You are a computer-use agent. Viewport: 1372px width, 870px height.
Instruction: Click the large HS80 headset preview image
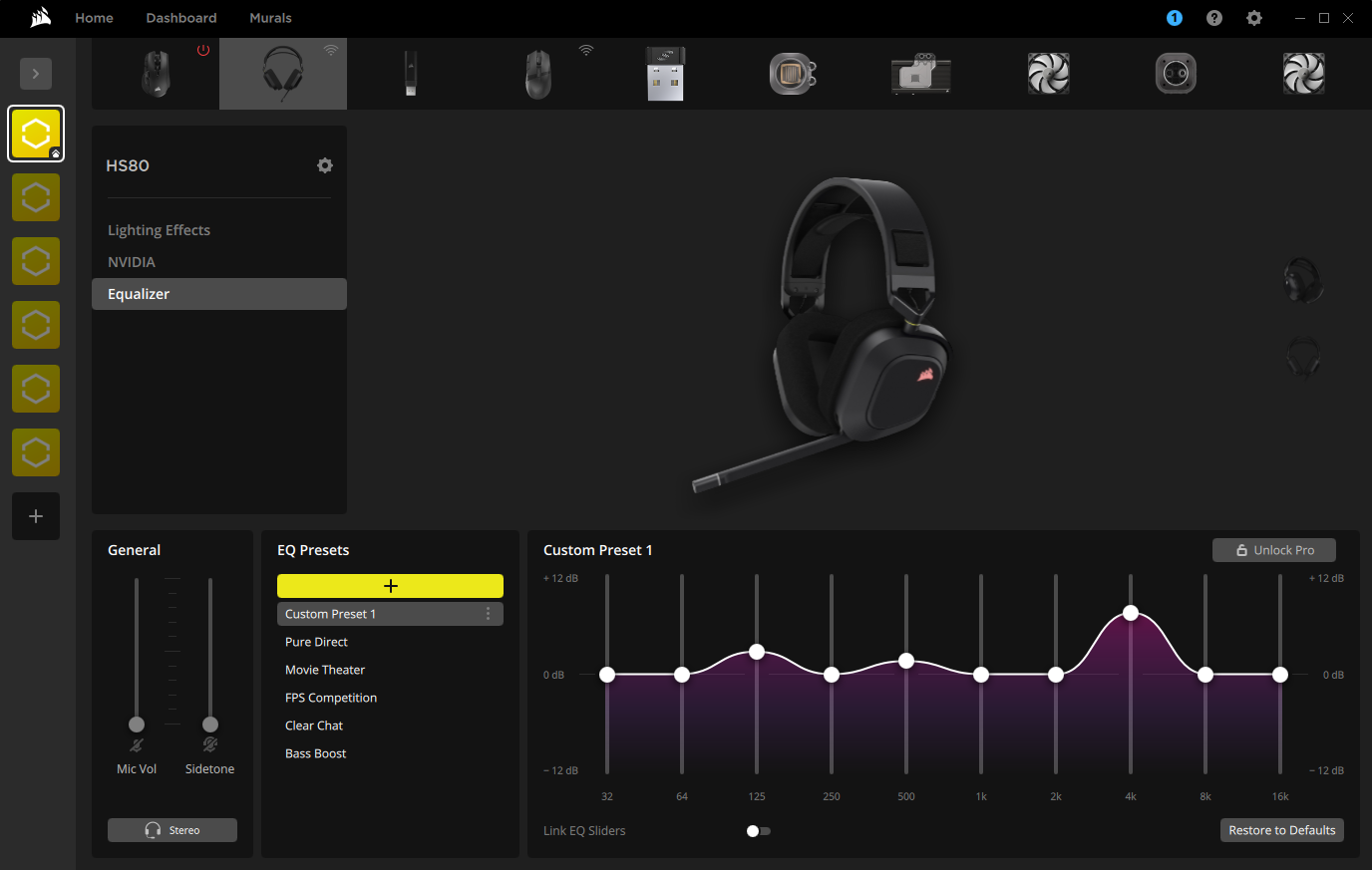click(822, 334)
